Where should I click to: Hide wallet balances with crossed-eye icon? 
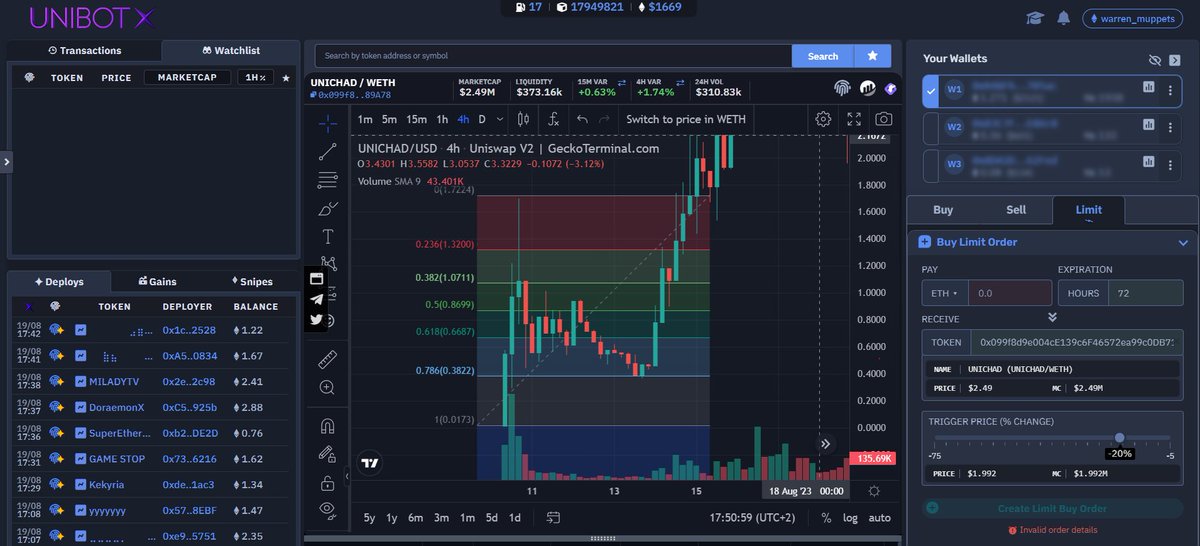point(1156,60)
